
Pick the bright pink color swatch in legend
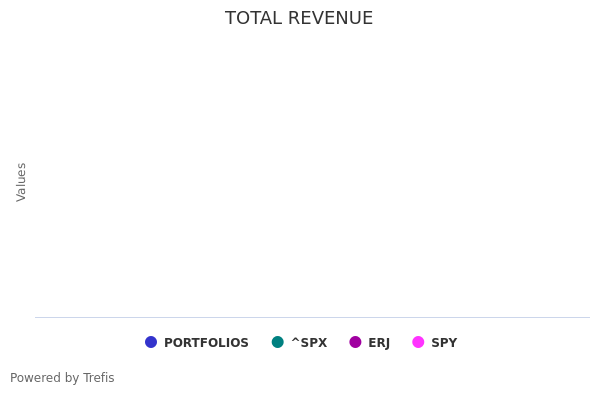418,342
